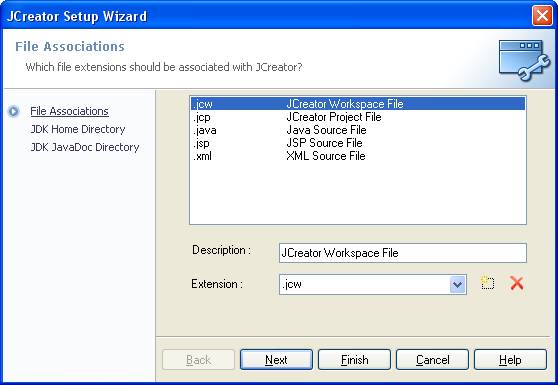
Task: Select the .jsp JSP Source File row
Action: click(x=358, y=143)
